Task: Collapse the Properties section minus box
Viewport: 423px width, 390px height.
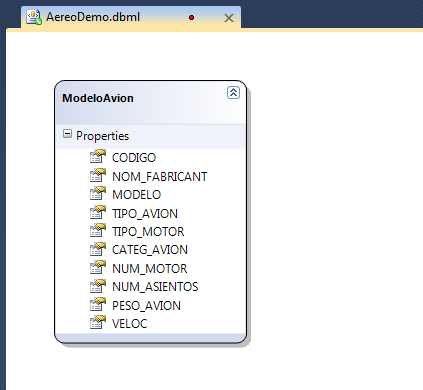Action: (x=67, y=134)
